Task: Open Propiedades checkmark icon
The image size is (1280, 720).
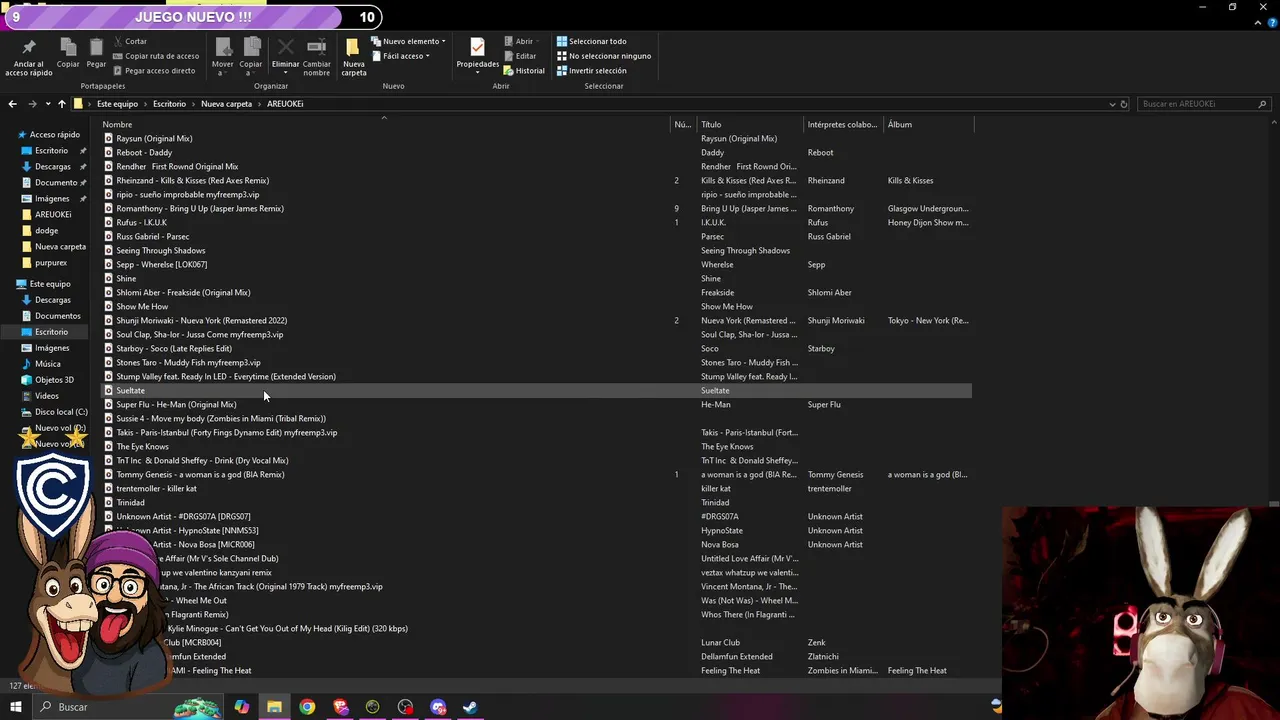Action: [x=477, y=48]
